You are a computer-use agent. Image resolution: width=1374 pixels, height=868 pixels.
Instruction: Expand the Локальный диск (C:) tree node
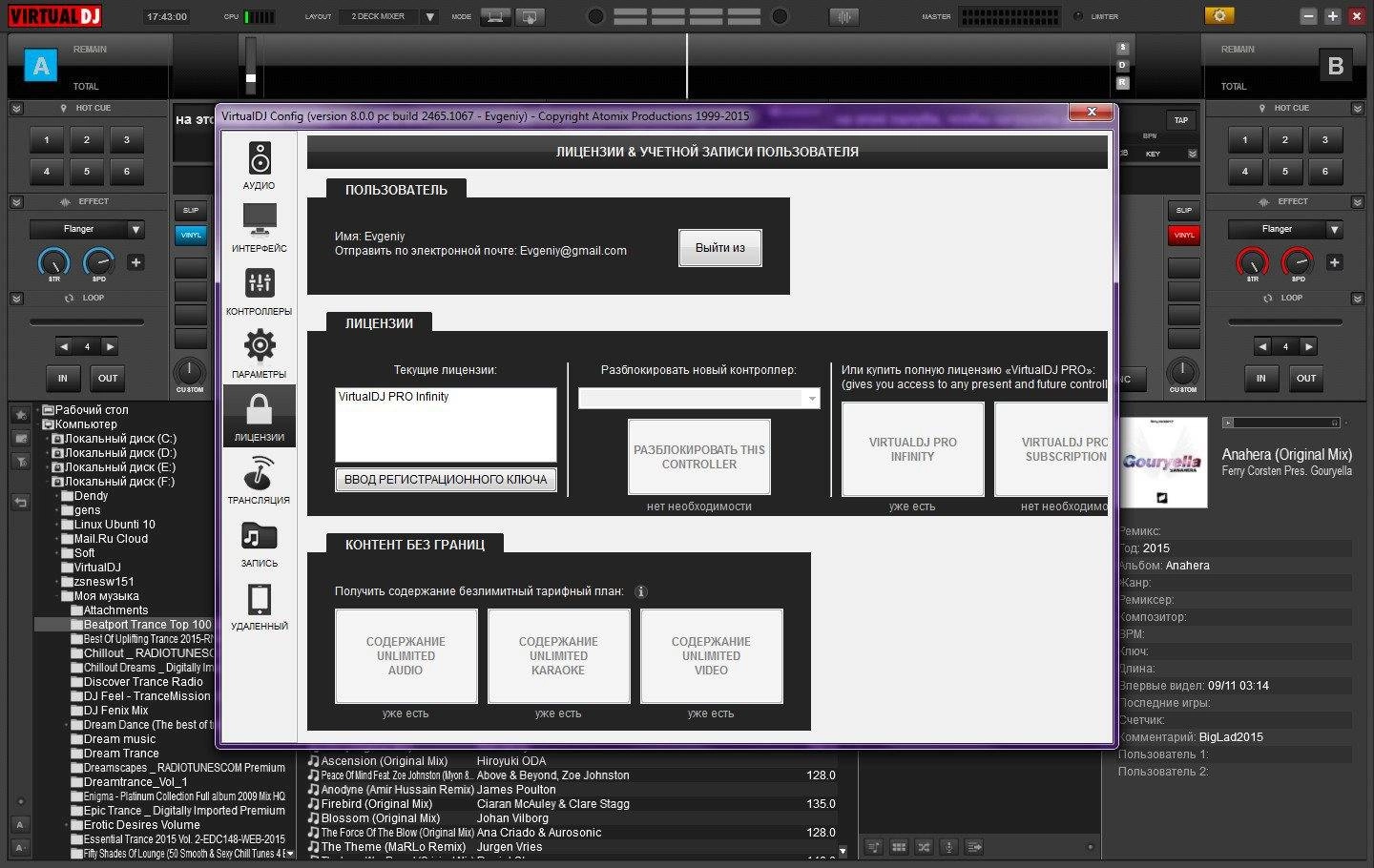pyautogui.click(x=47, y=439)
